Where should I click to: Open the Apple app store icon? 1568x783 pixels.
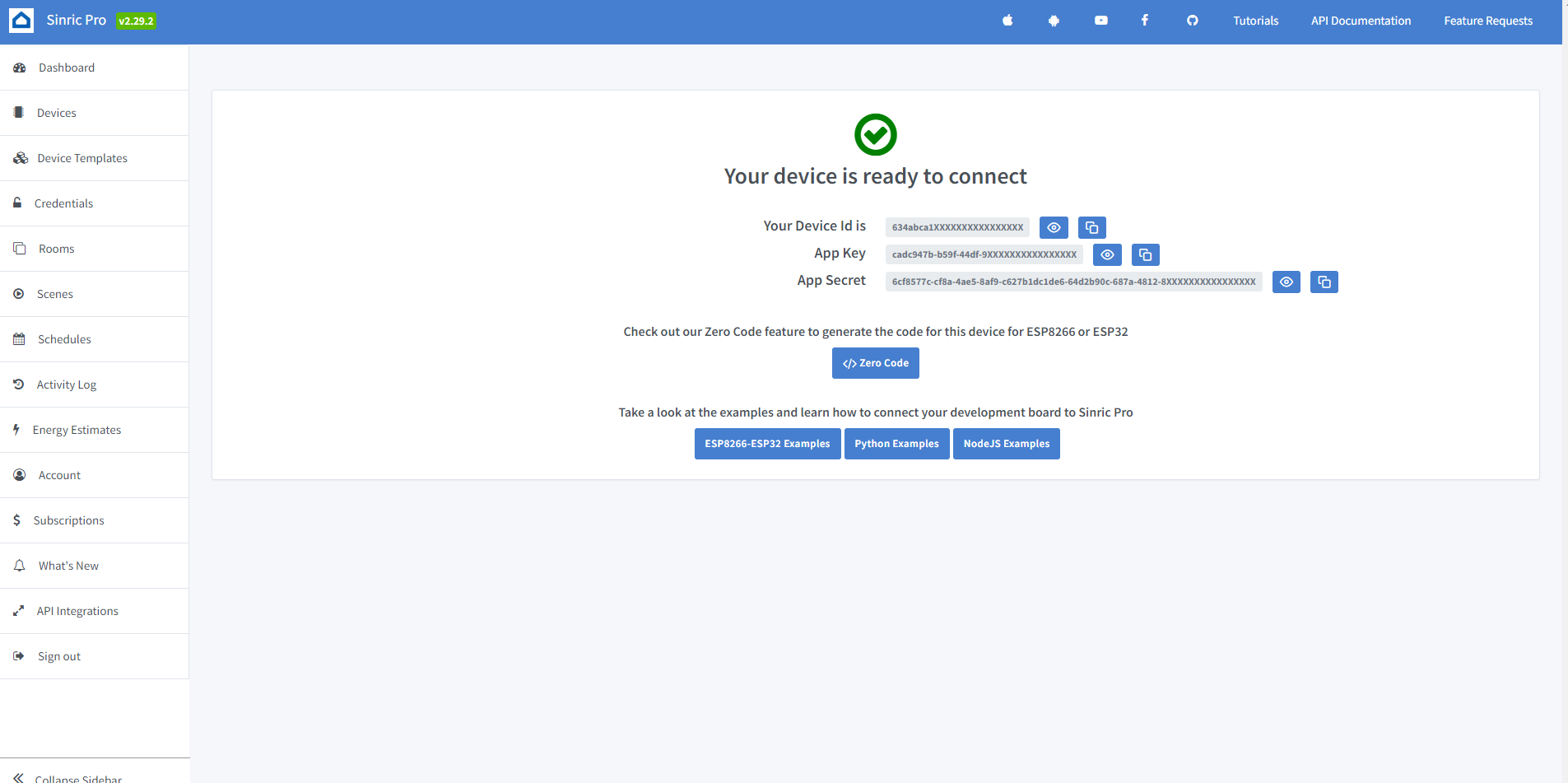tap(1007, 21)
